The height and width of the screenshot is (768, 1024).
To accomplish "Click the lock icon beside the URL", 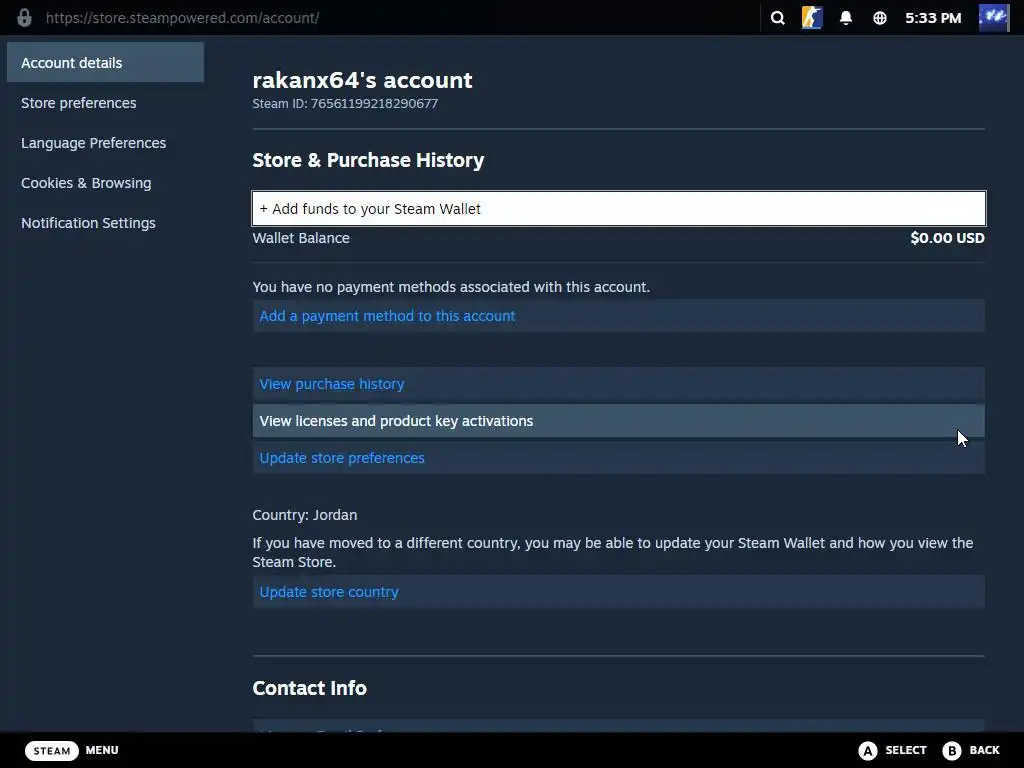I will point(24,18).
